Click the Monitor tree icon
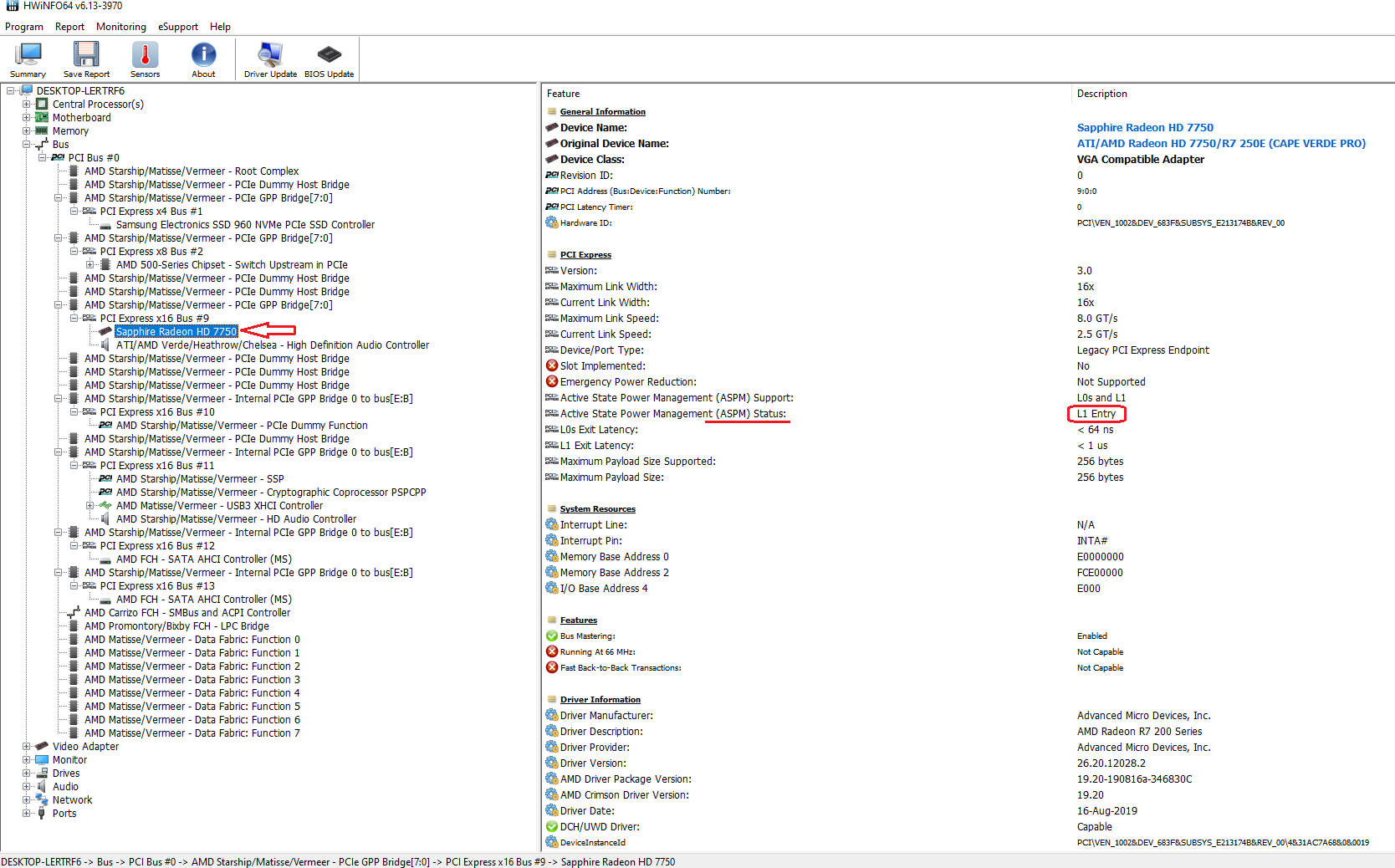Image resolution: width=1395 pixels, height=868 pixels. (x=42, y=760)
